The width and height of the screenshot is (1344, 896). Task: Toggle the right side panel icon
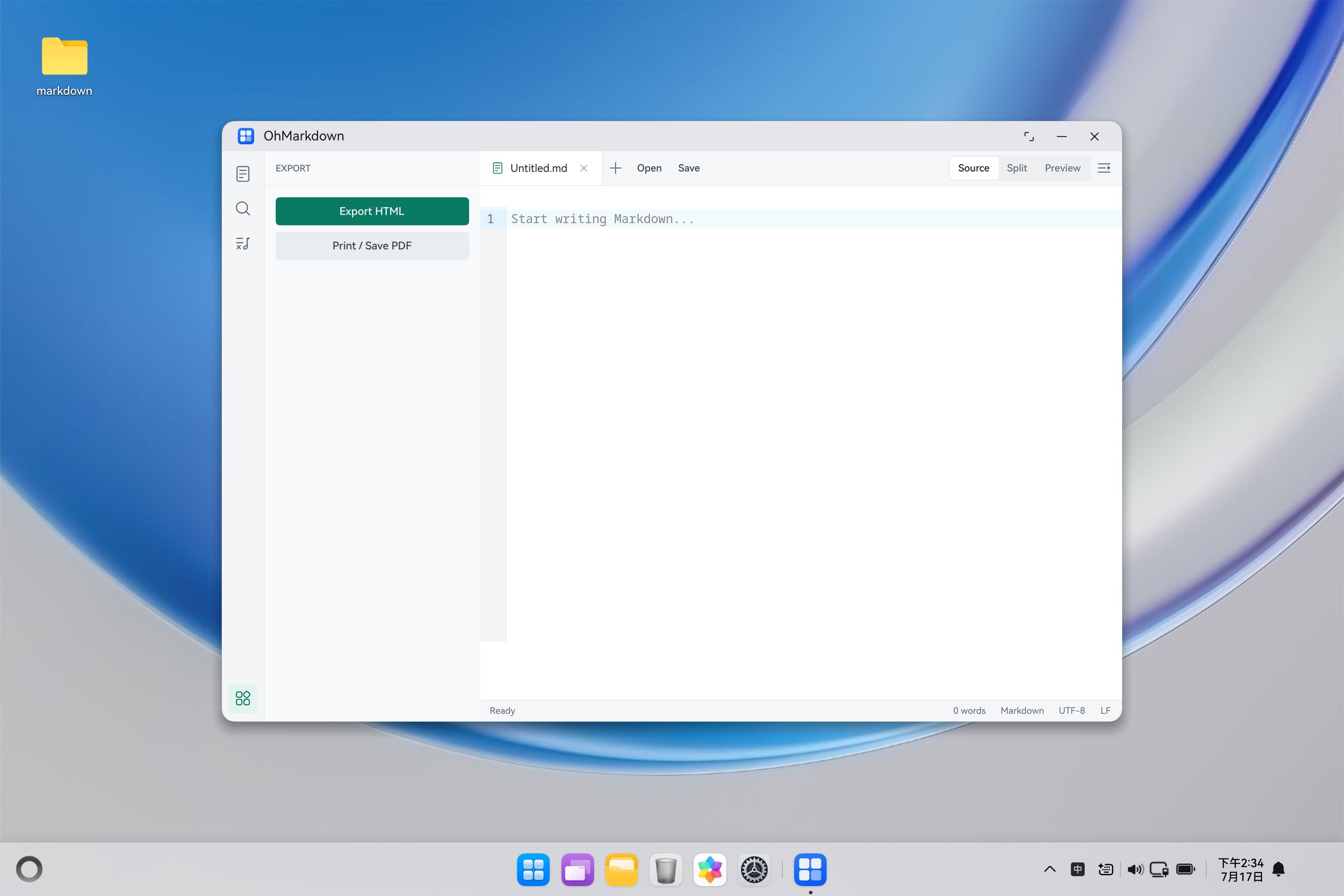[1104, 168]
